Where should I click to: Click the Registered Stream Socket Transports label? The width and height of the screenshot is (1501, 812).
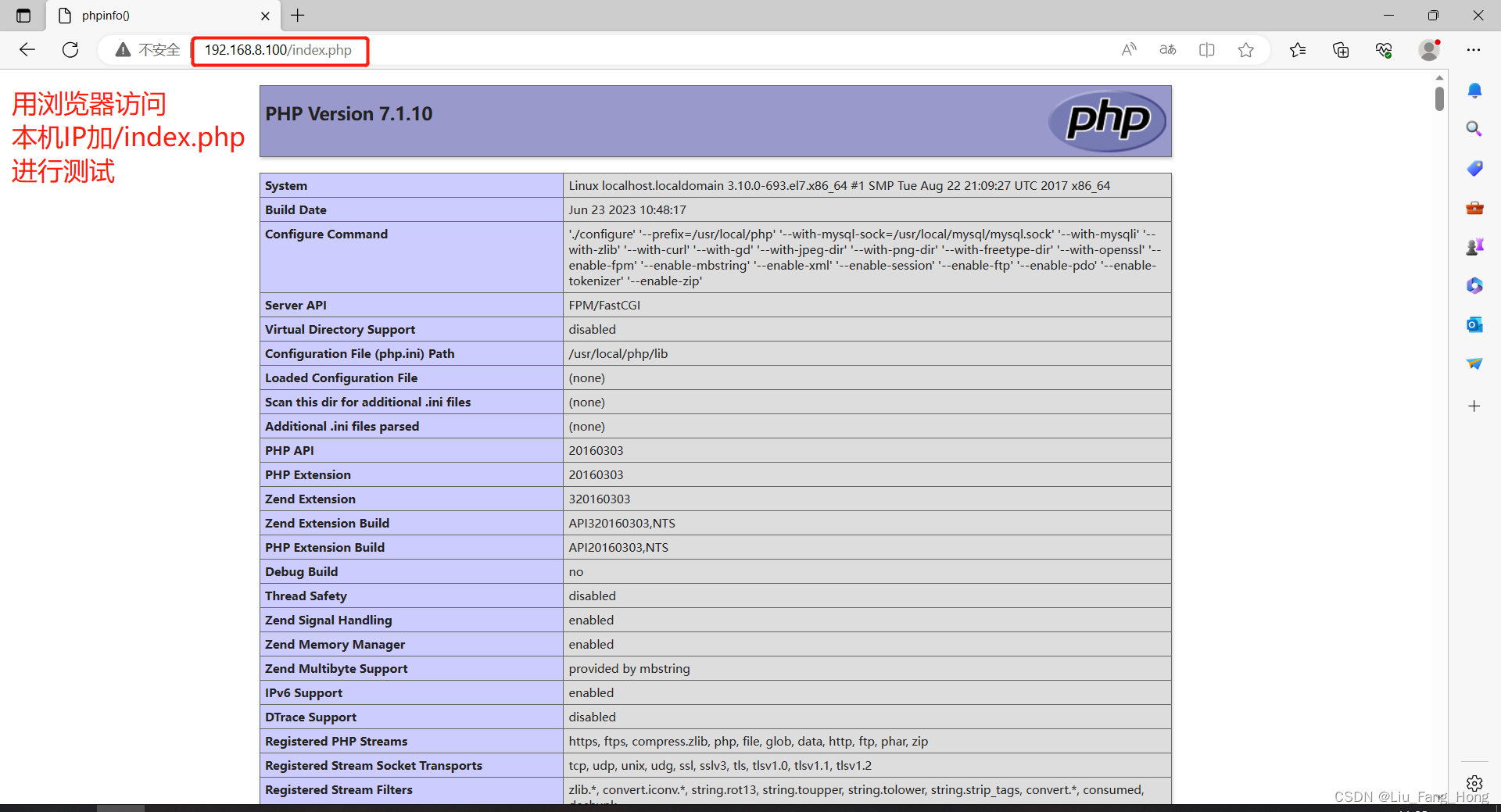click(x=374, y=766)
